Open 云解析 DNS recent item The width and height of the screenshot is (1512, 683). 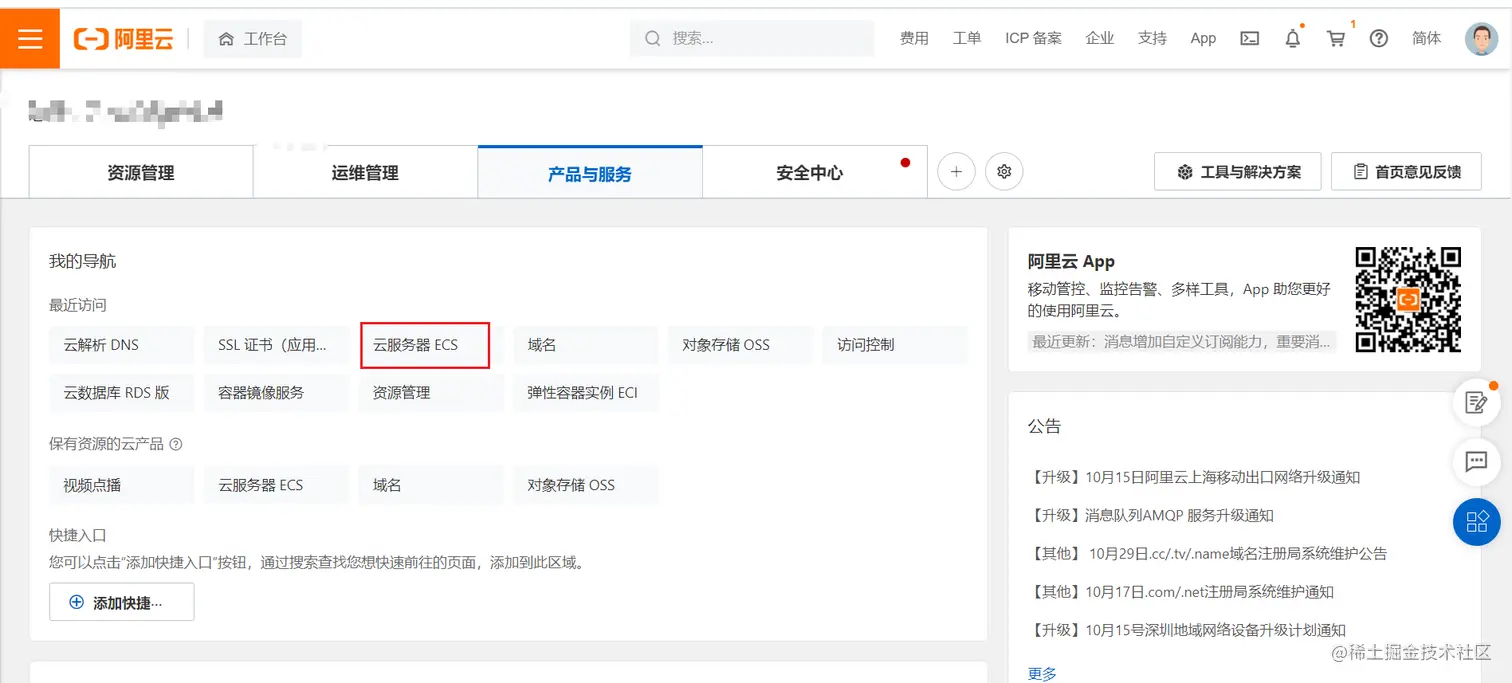(x=122, y=345)
